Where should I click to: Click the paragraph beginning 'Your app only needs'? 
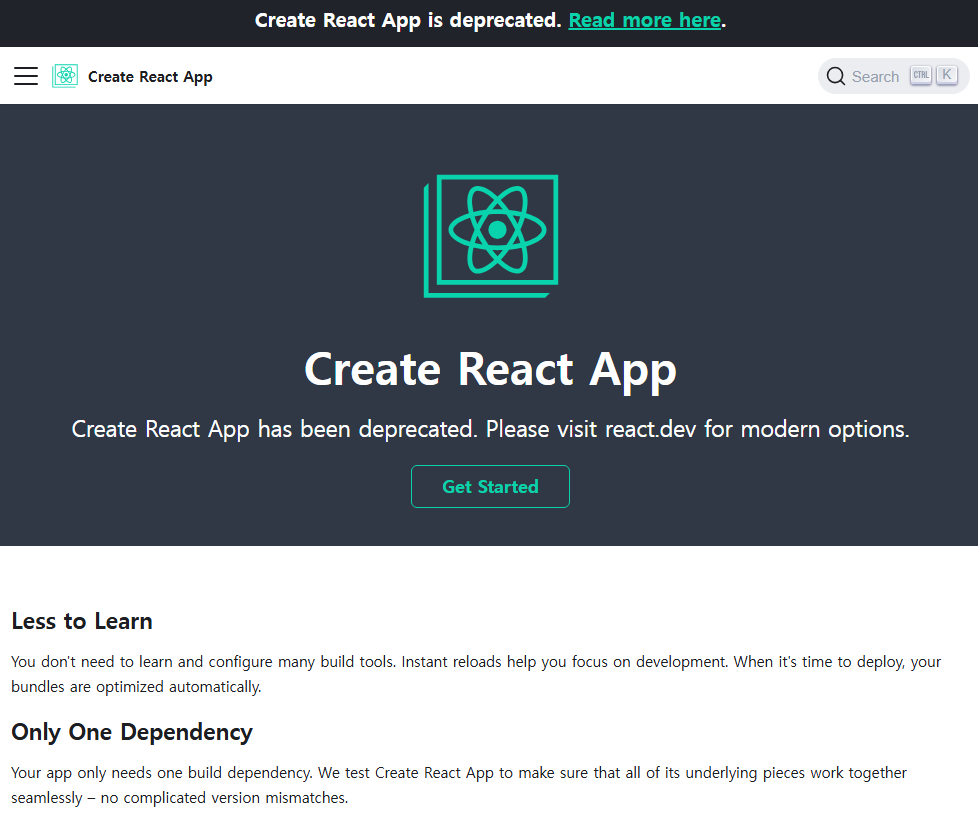[x=459, y=785]
